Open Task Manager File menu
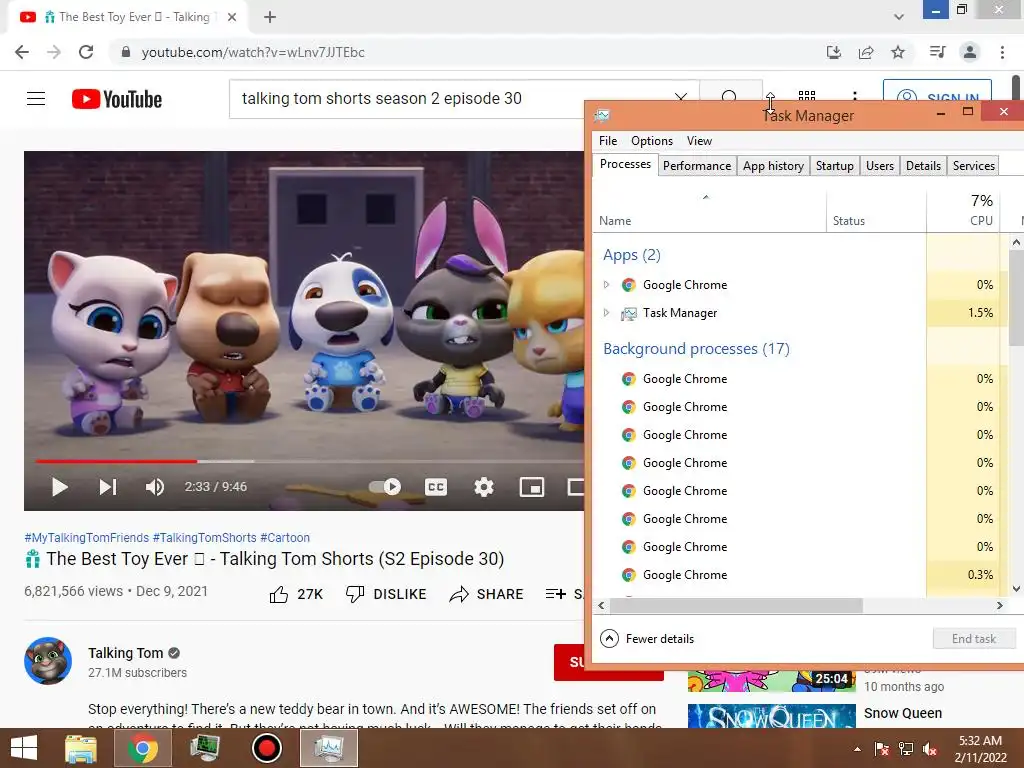 608,140
